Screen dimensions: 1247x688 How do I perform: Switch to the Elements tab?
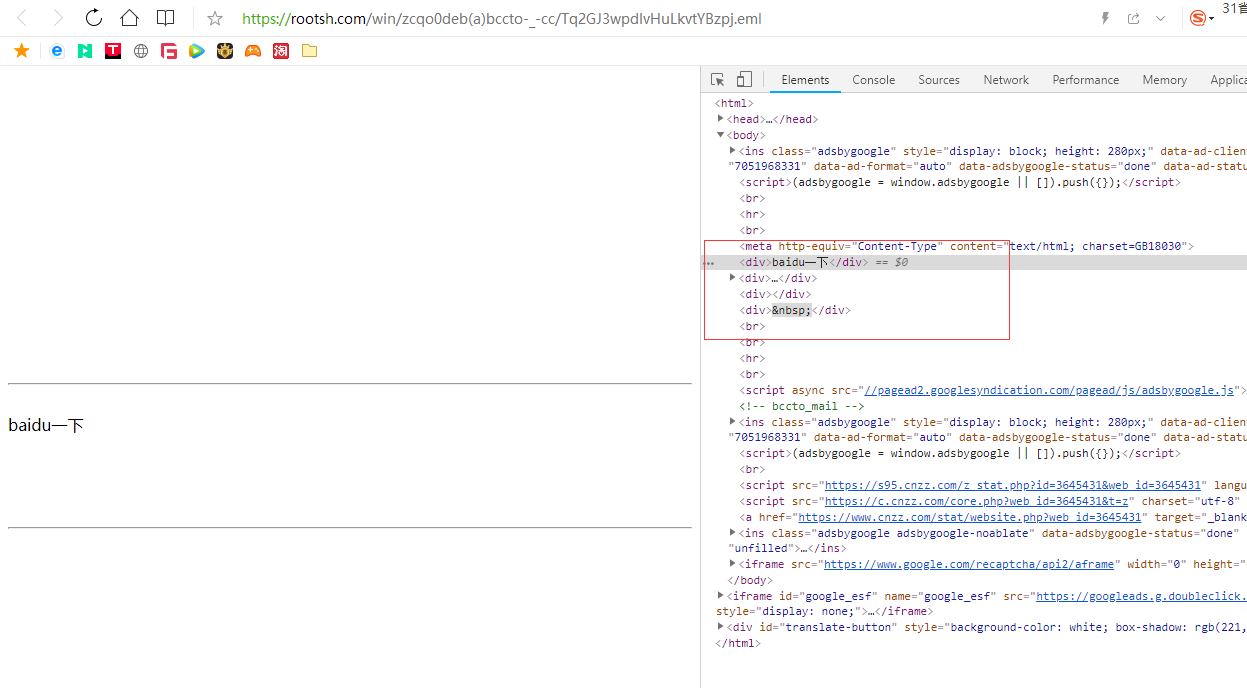tap(805, 80)
